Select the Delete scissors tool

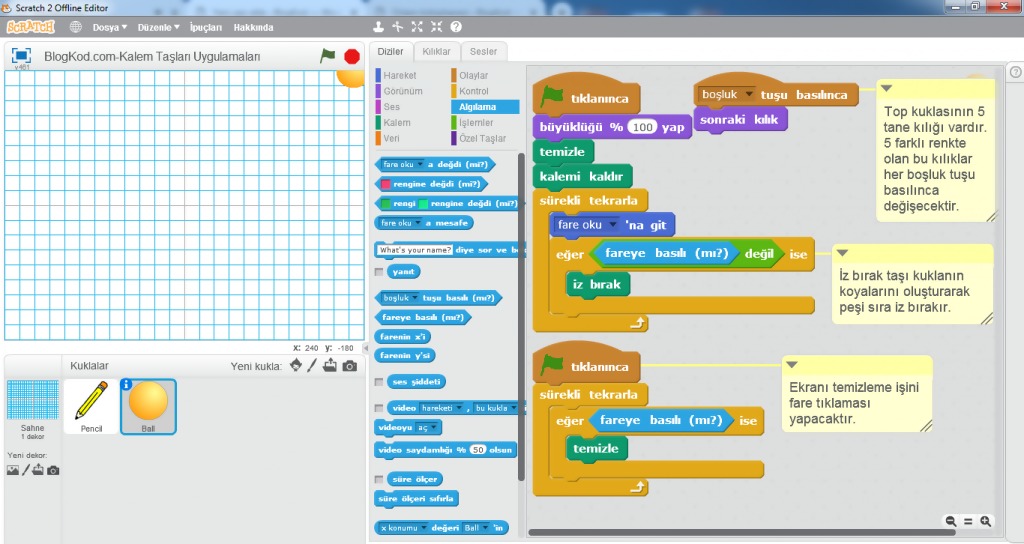click(x=397, y=27)
